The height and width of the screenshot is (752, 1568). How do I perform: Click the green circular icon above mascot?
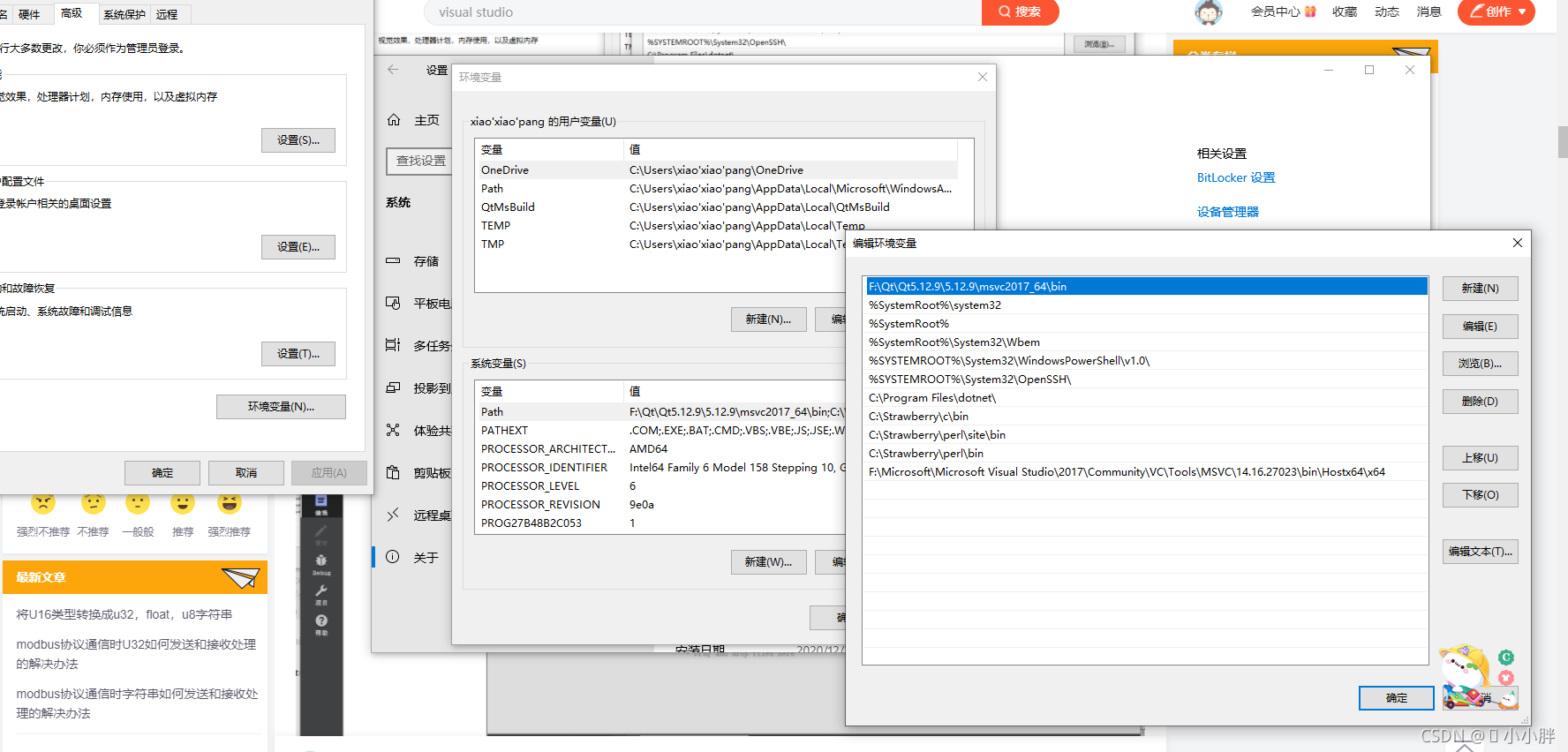coord(1506,658)
